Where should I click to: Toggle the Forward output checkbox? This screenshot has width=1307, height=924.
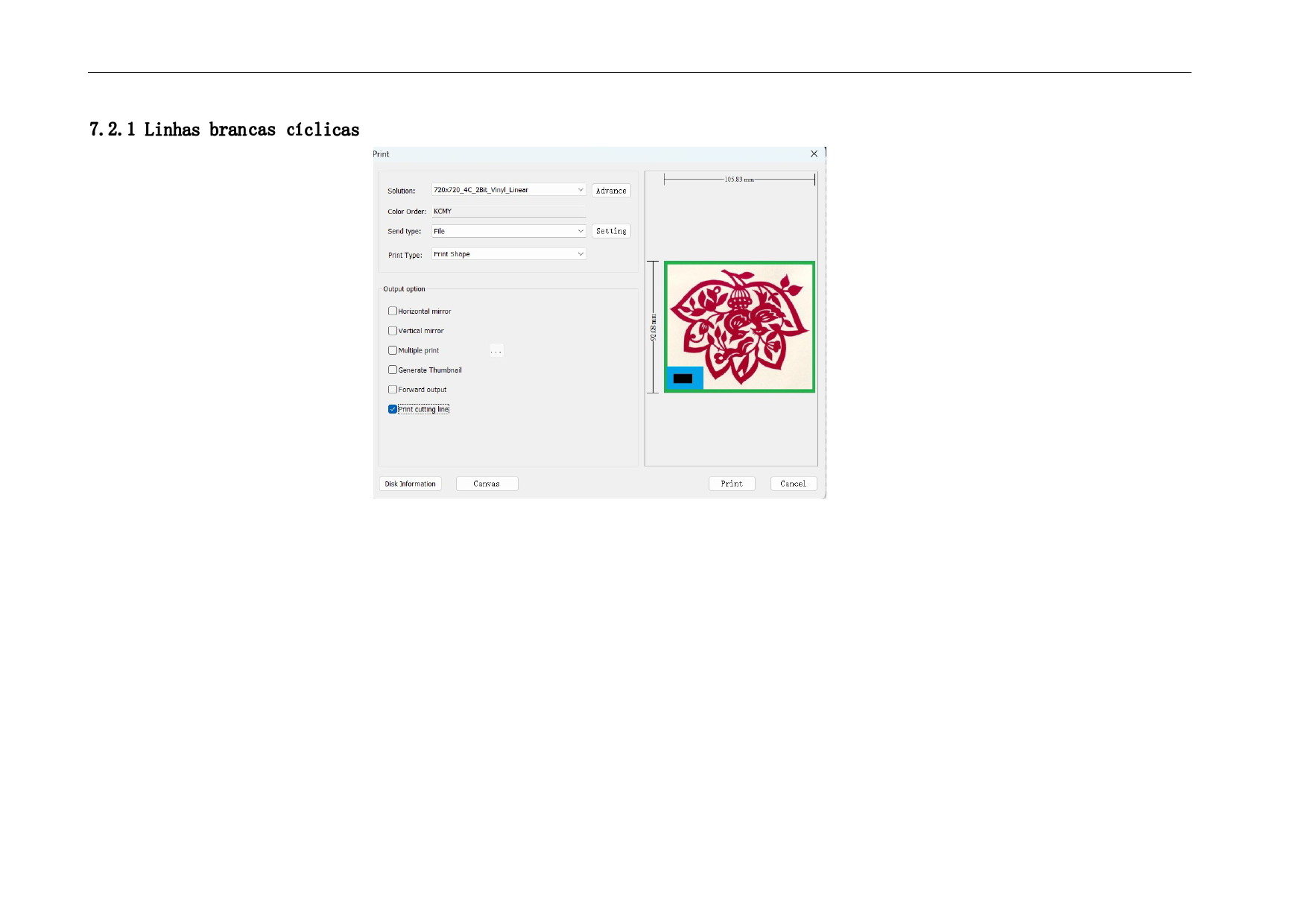[x=393, y=390]
